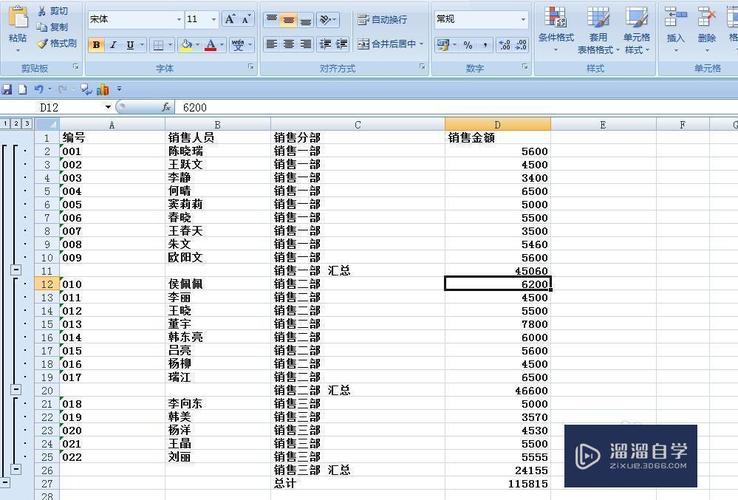Image resolution: width=738 pixels, height=500 pixels.
Task: Open the font size combo box (11)
Action: (x=201, y=19)
